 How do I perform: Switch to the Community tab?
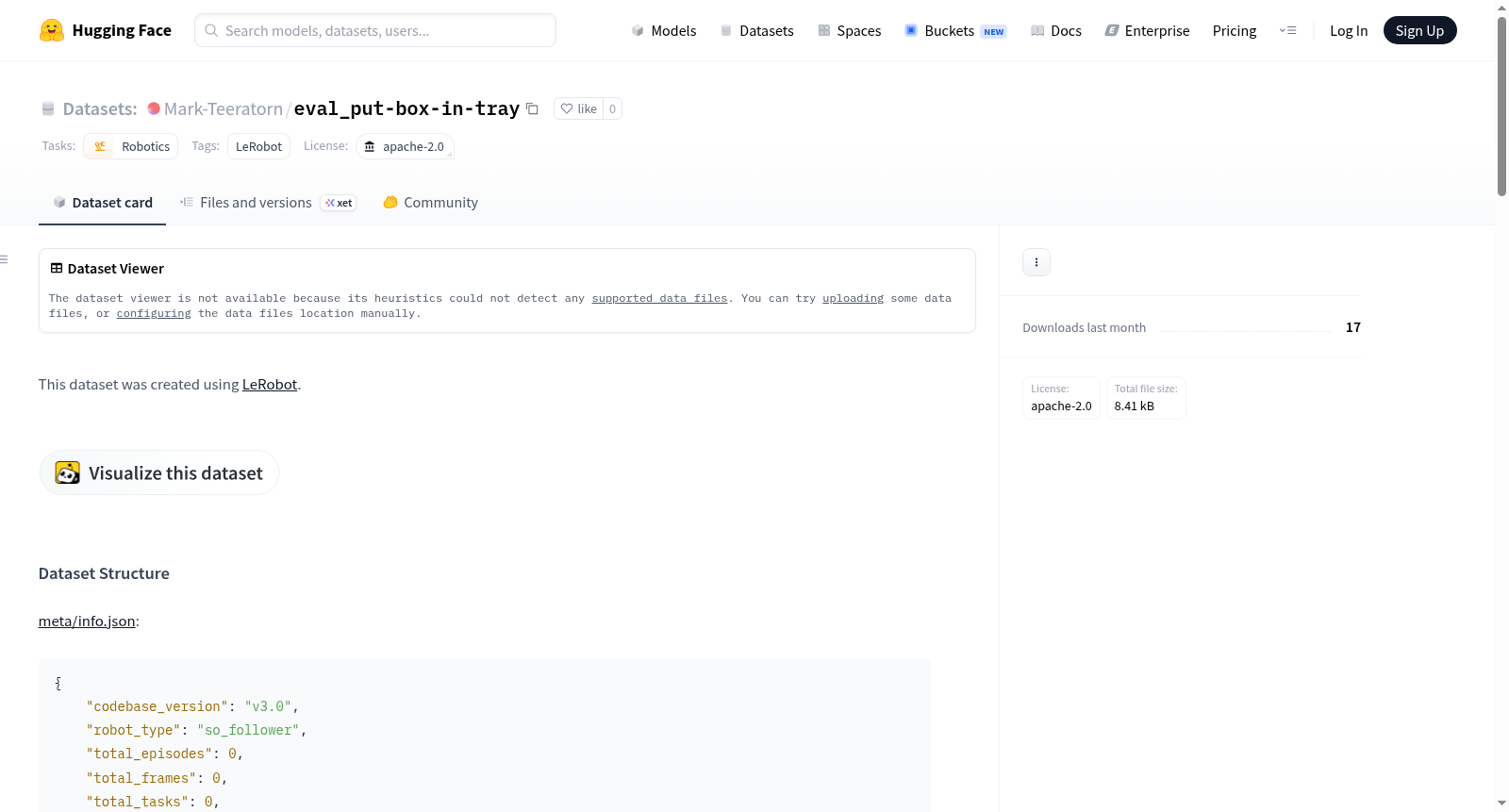[x=430, y=202]
